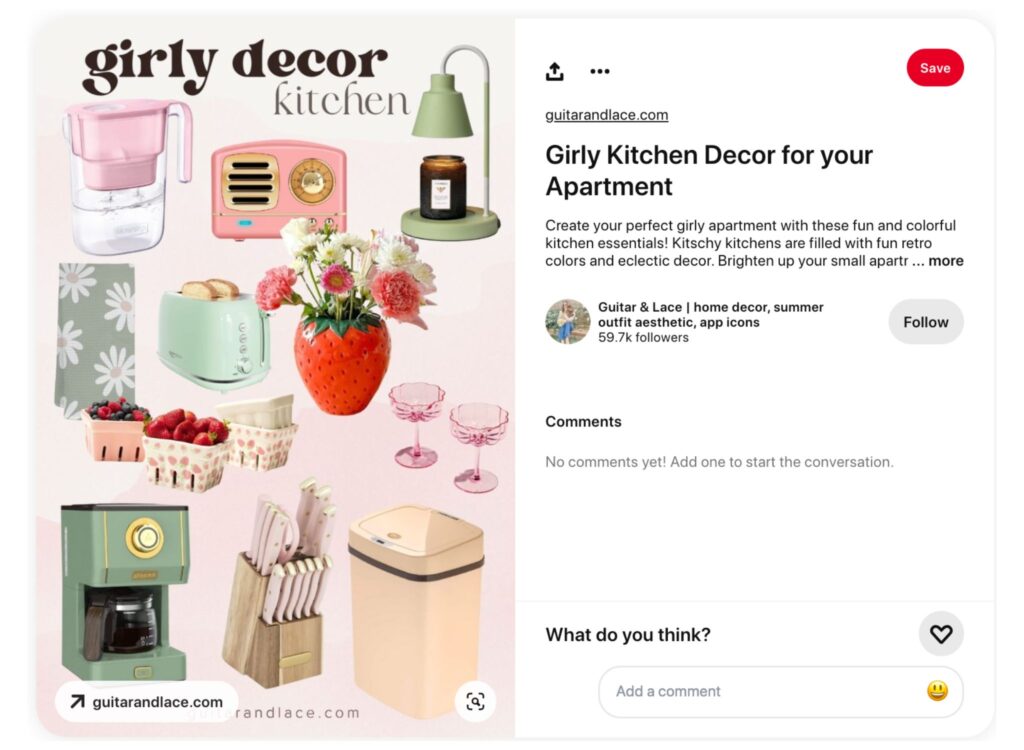Focus the Add a comment field
This screenshot has width=1024, height=750.
780,691
